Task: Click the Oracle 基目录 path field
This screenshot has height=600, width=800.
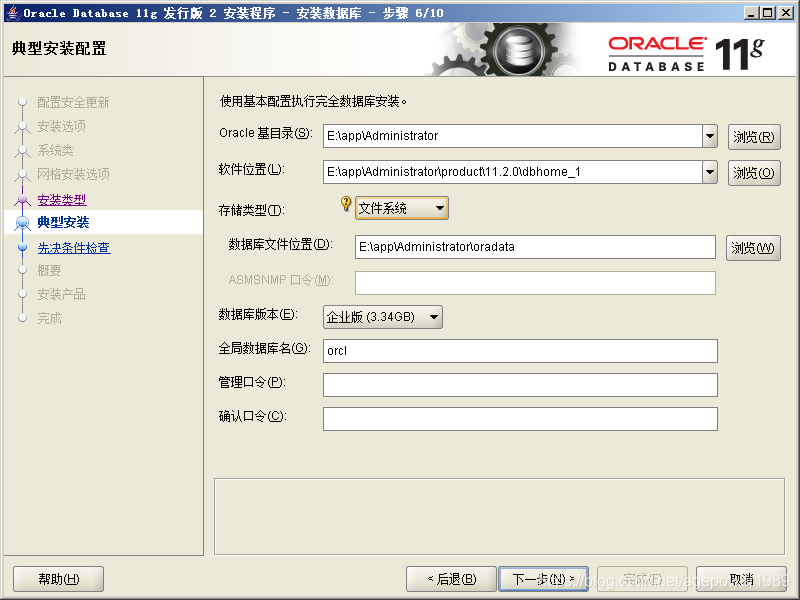Action: pos(513,136)
